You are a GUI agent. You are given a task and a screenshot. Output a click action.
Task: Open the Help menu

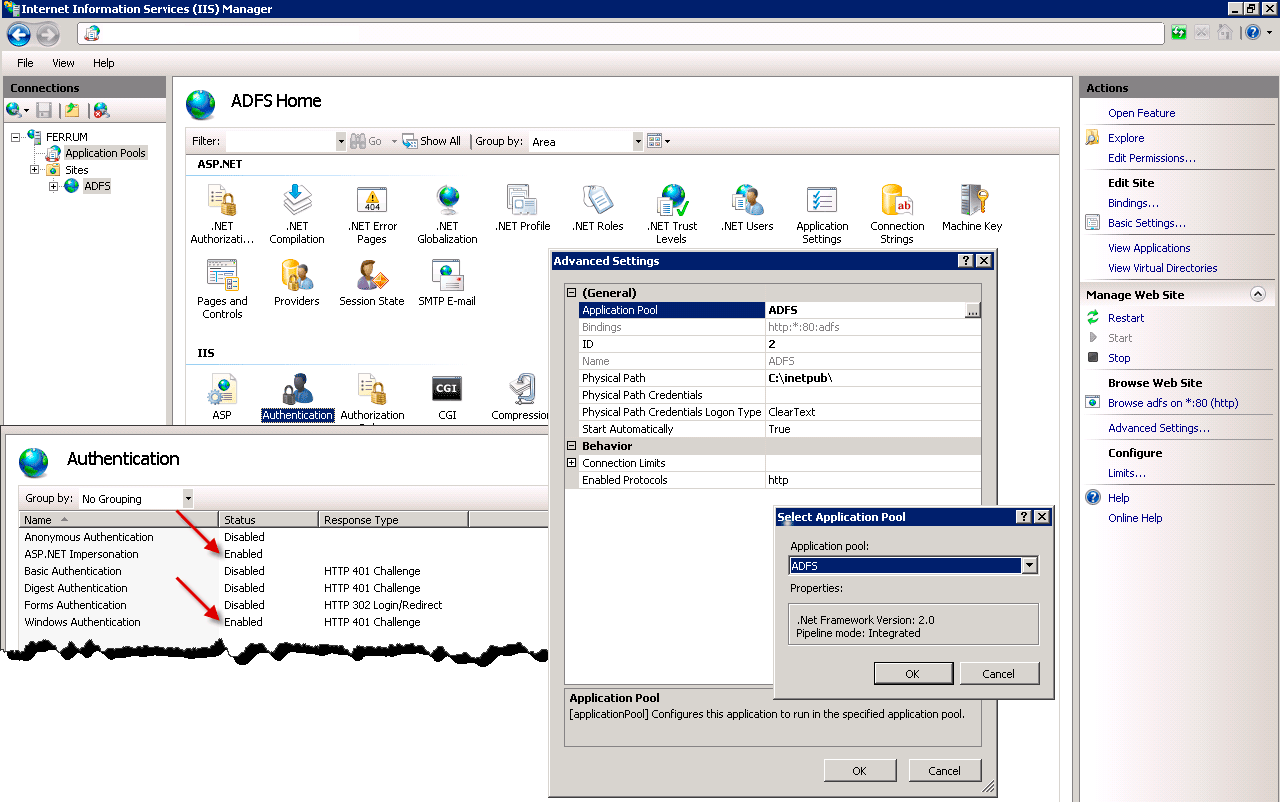click(104, 63)
